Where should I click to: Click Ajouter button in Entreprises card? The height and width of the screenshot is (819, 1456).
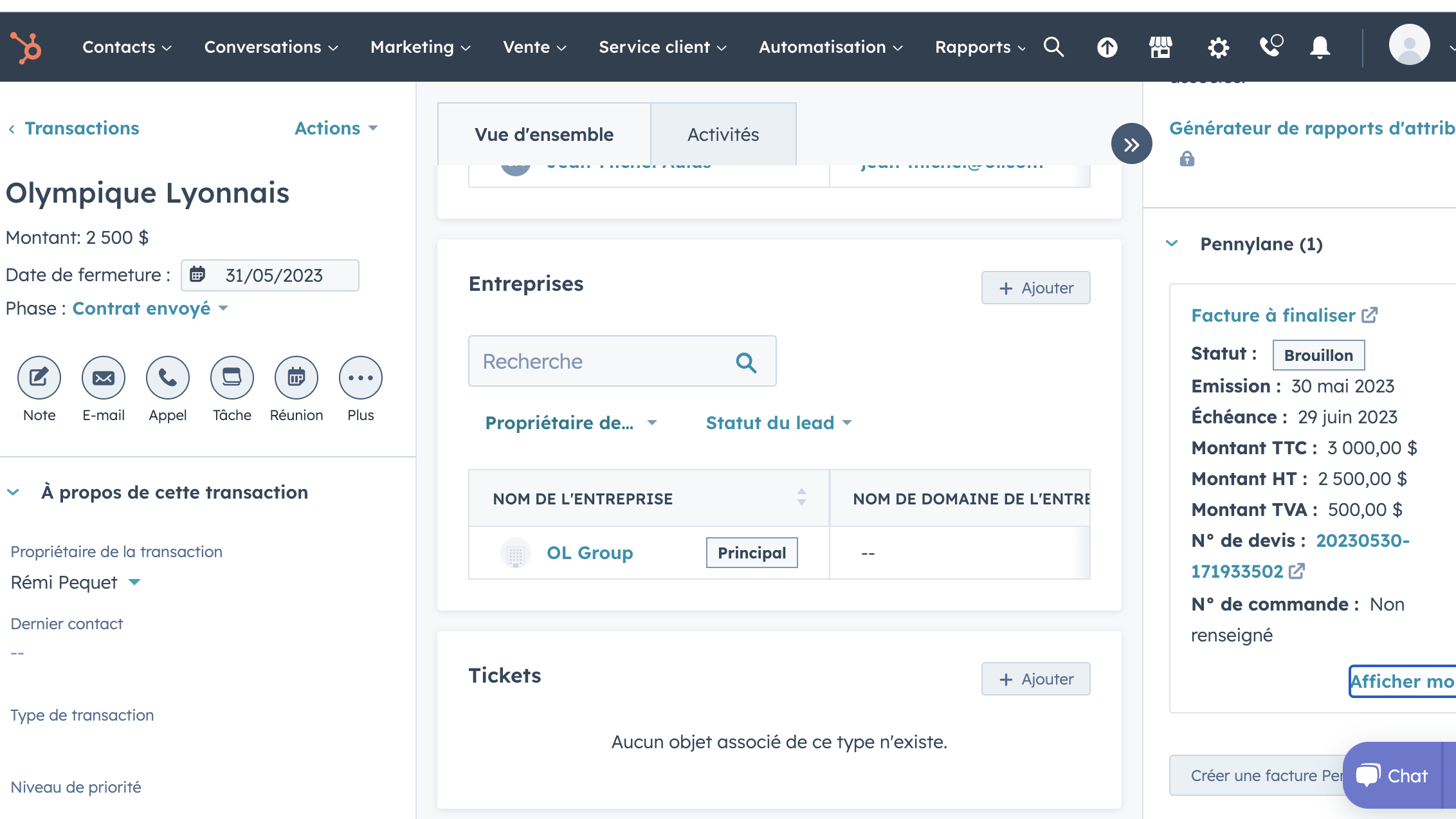click(x=1035, y=288)
